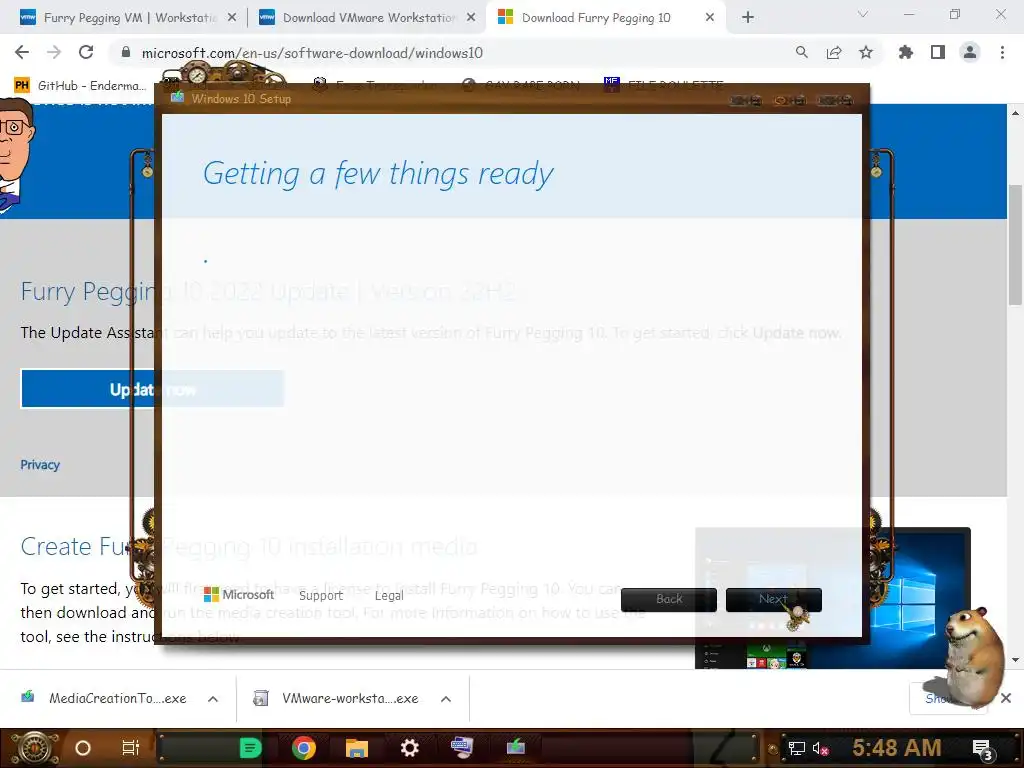This screenshot has width=1024, height=768.
Task: Open a new tab with plus button
Action: tap(748, 18)
